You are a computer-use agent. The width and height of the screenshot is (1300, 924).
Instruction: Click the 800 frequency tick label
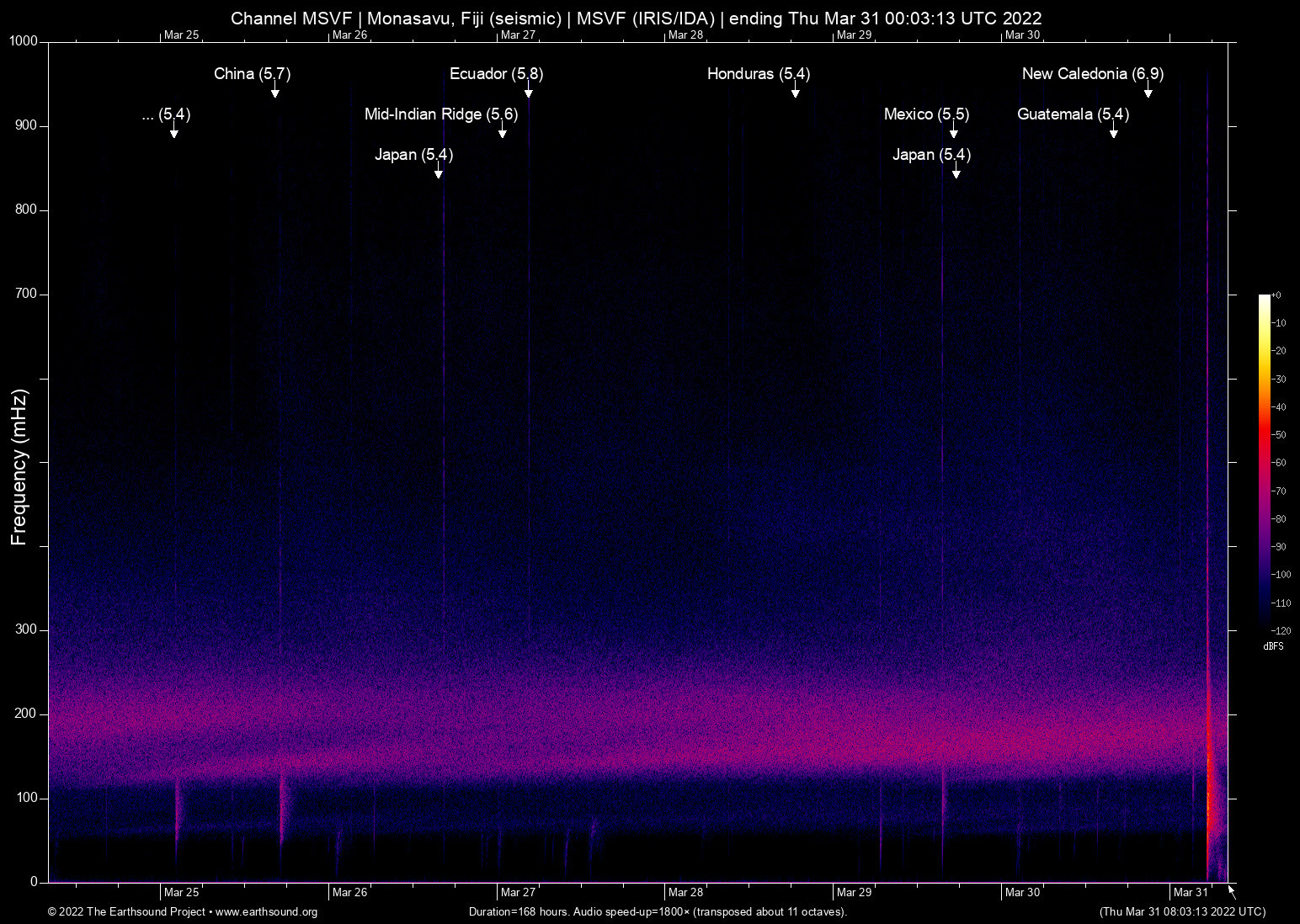click(x=26, y=210)
